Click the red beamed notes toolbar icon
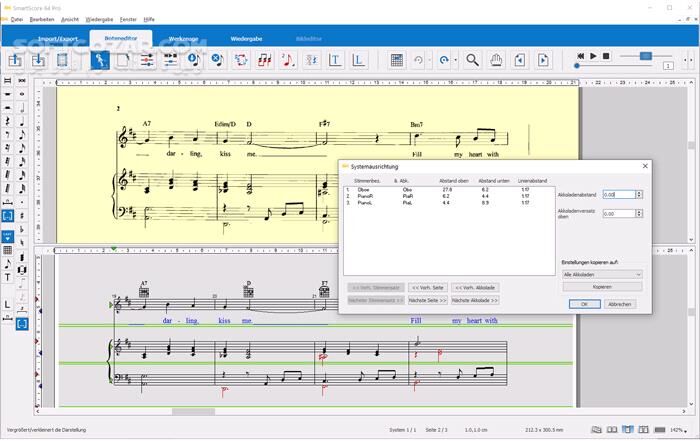The image size is (700, 441). click(x=264, y=60)
